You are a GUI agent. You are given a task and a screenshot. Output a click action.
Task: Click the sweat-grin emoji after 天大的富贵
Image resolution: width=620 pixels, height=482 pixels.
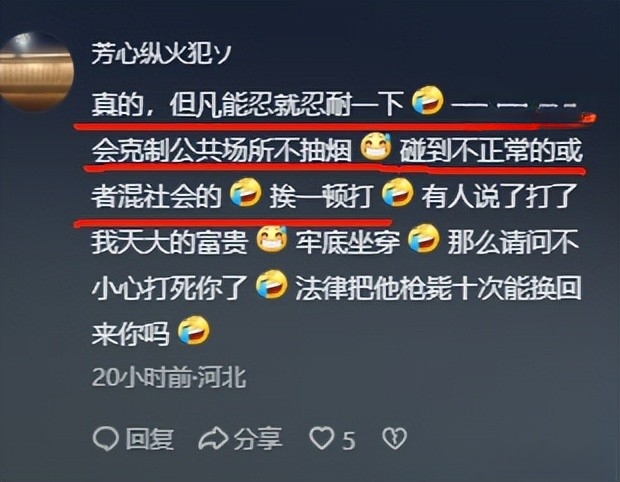tap(272, 239)
